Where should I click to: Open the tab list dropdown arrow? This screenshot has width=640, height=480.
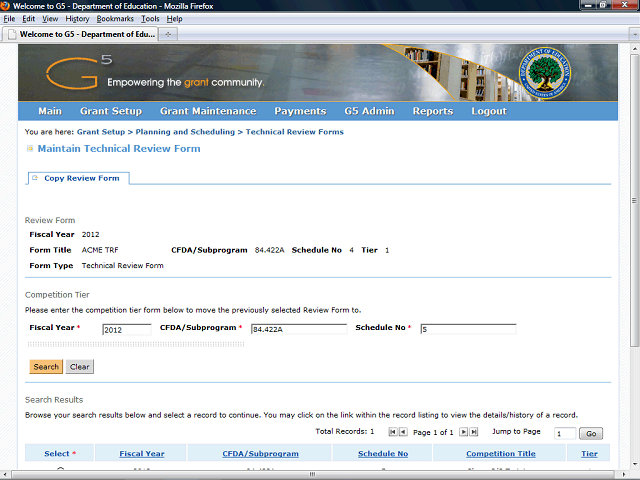(x=635, y=35)
